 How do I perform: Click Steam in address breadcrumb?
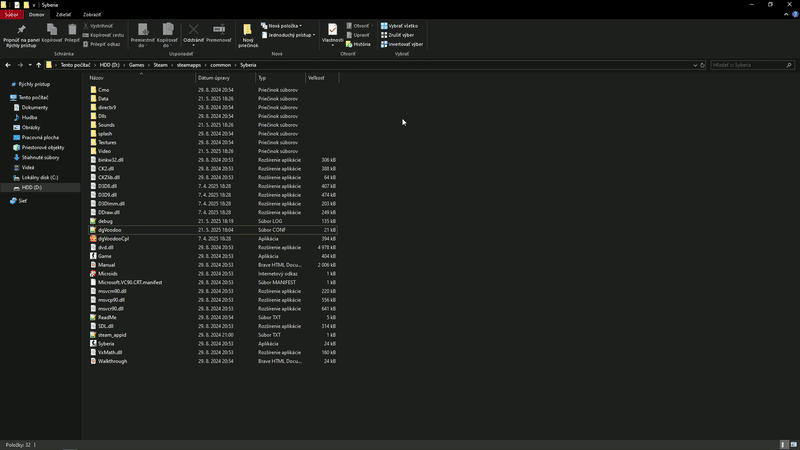pyautogui.click(x=160, y=65)
